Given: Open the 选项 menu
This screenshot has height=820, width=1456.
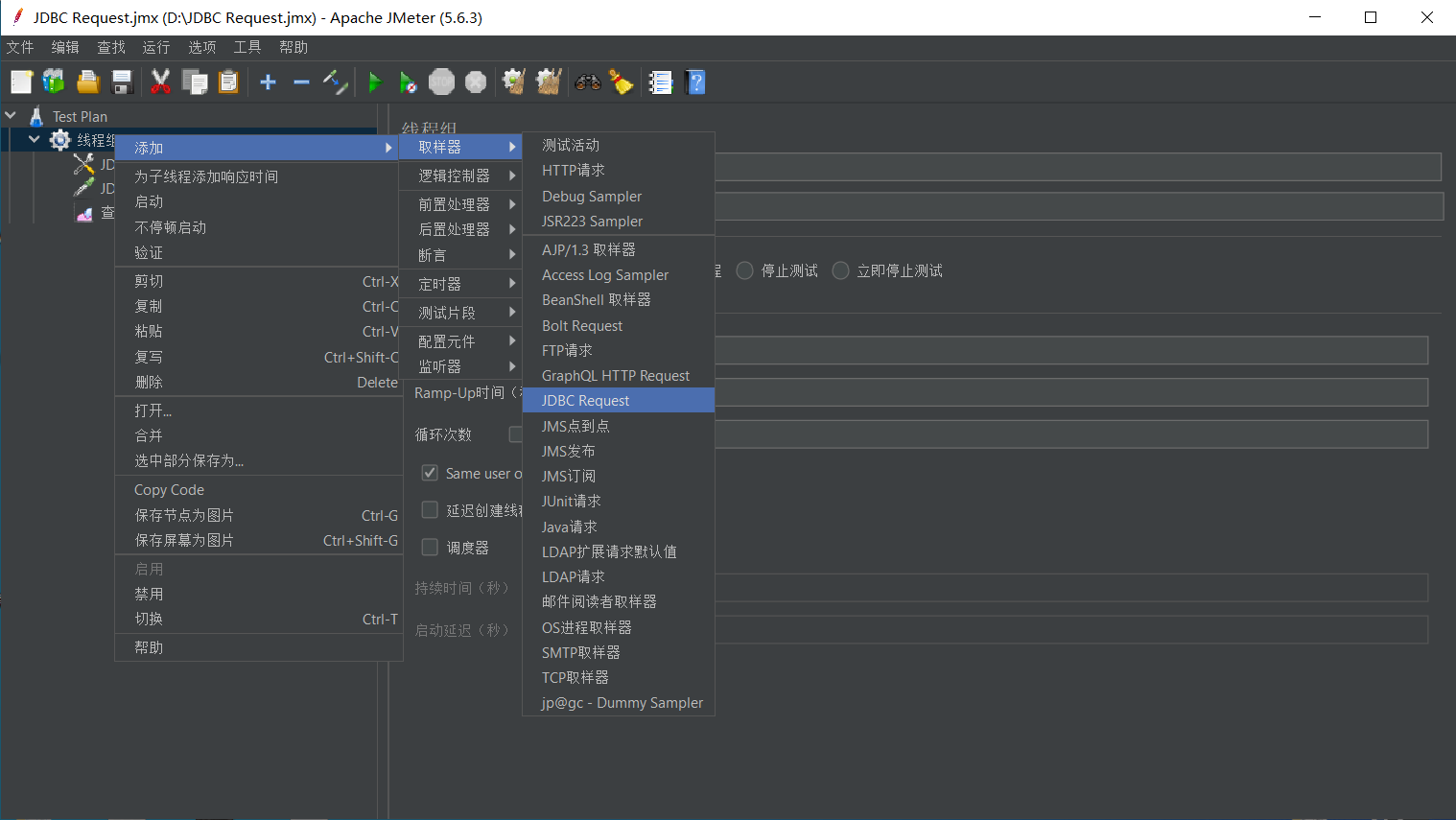Looking at the screenshot, I should click(x=202, y=47).
